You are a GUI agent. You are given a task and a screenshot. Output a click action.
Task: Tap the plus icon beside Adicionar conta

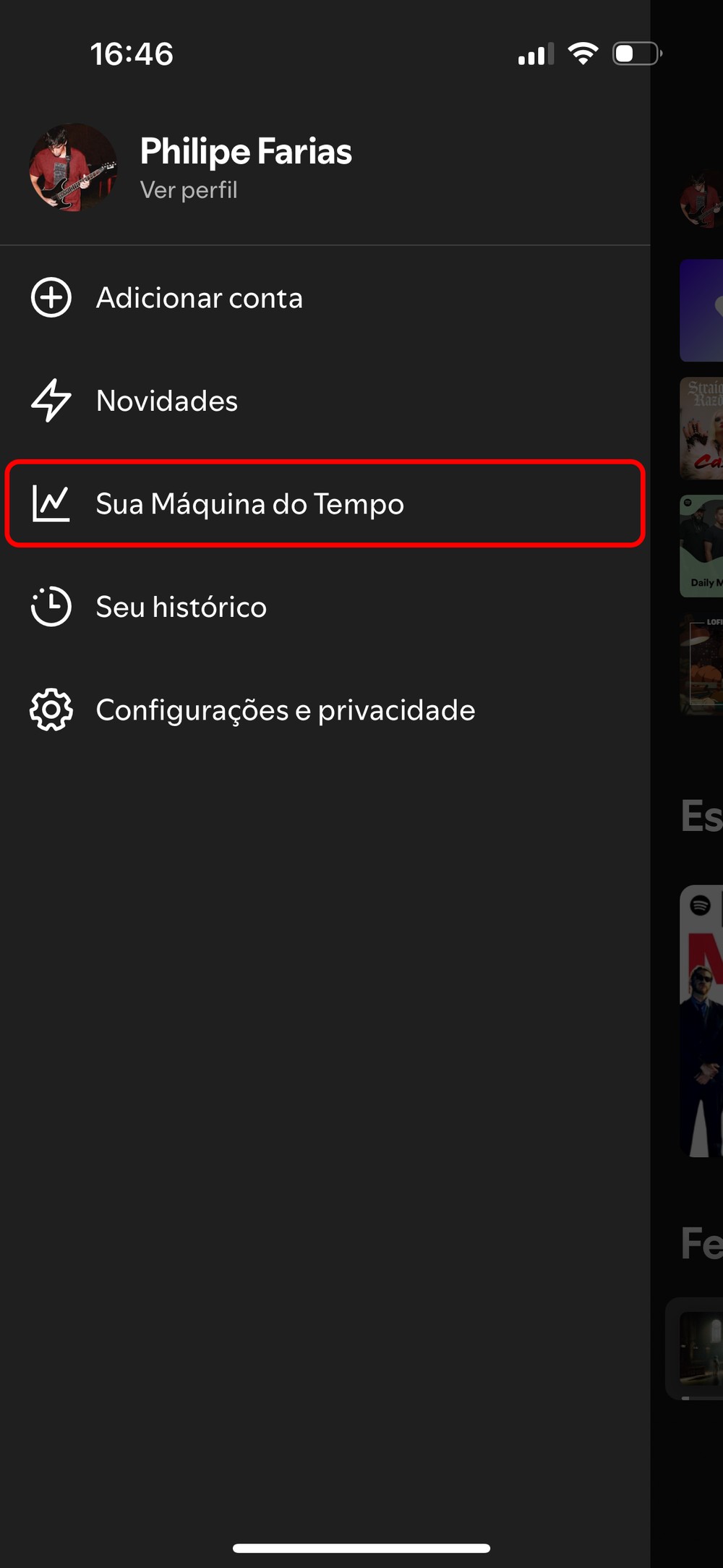pyautogui.click(x=51, y=297)
